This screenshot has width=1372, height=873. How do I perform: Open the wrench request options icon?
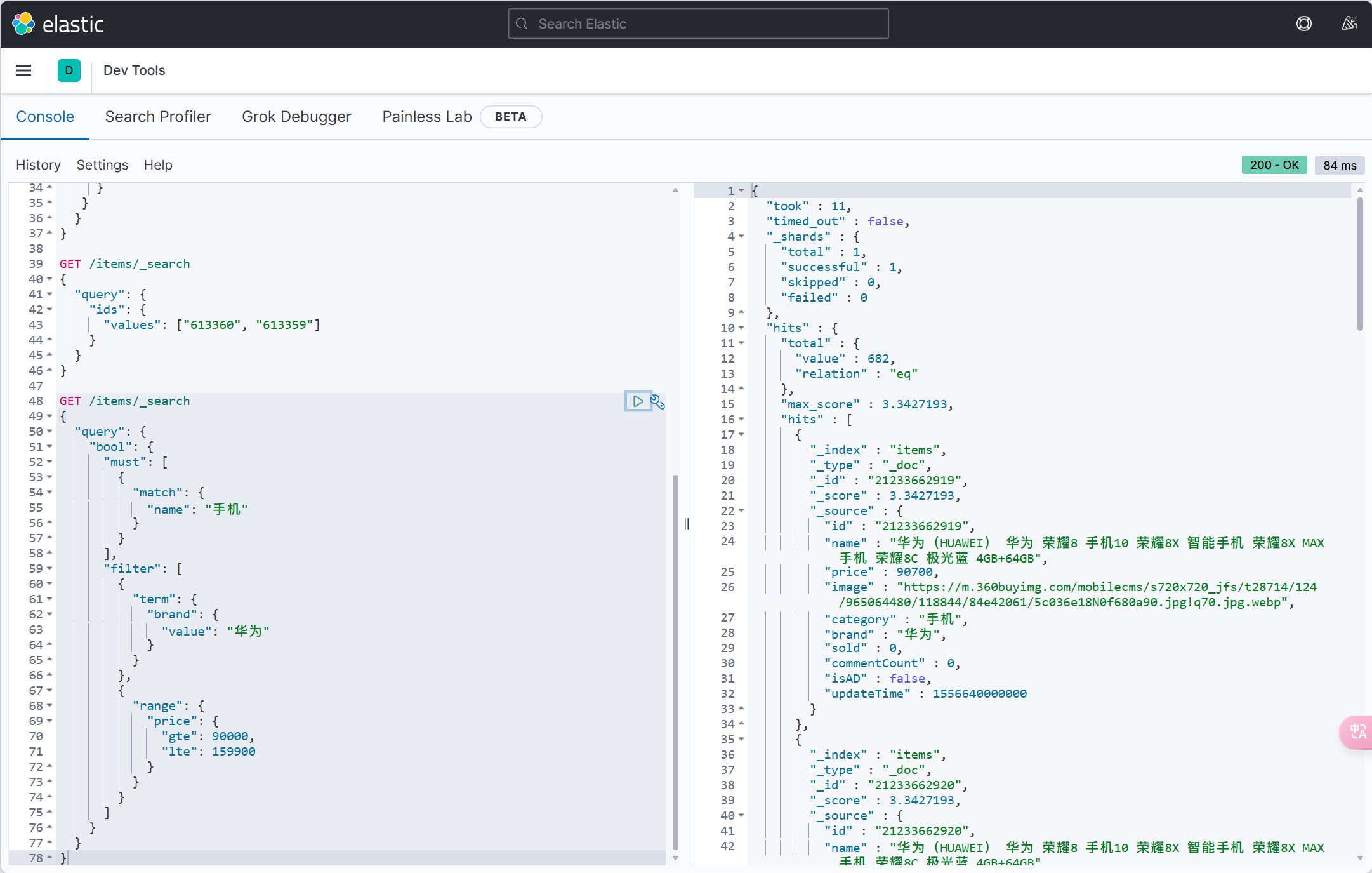tap(657, 402)
